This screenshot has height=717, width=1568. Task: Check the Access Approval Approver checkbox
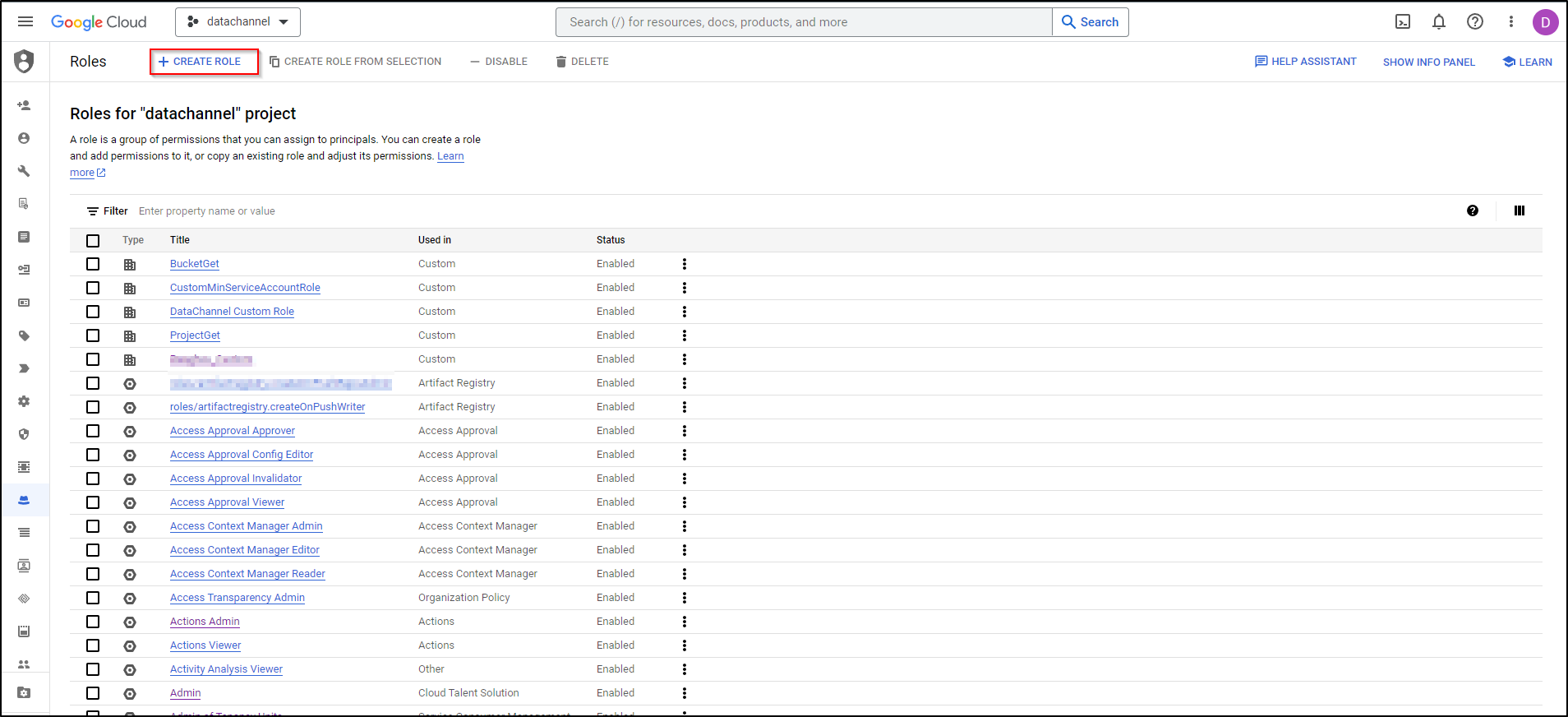[93, 431]
